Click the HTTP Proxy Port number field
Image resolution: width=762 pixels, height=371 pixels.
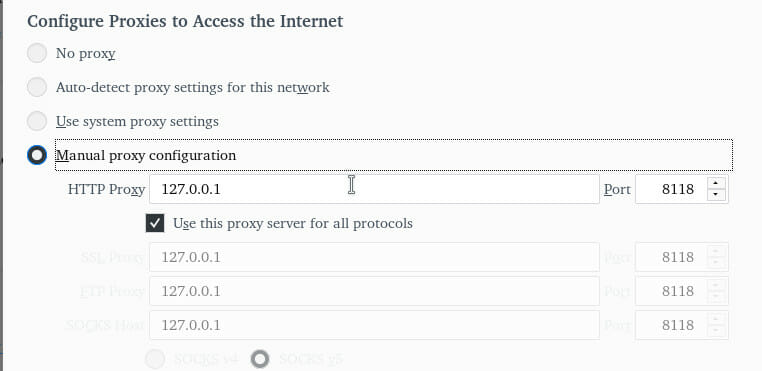(x=671, y=189)
